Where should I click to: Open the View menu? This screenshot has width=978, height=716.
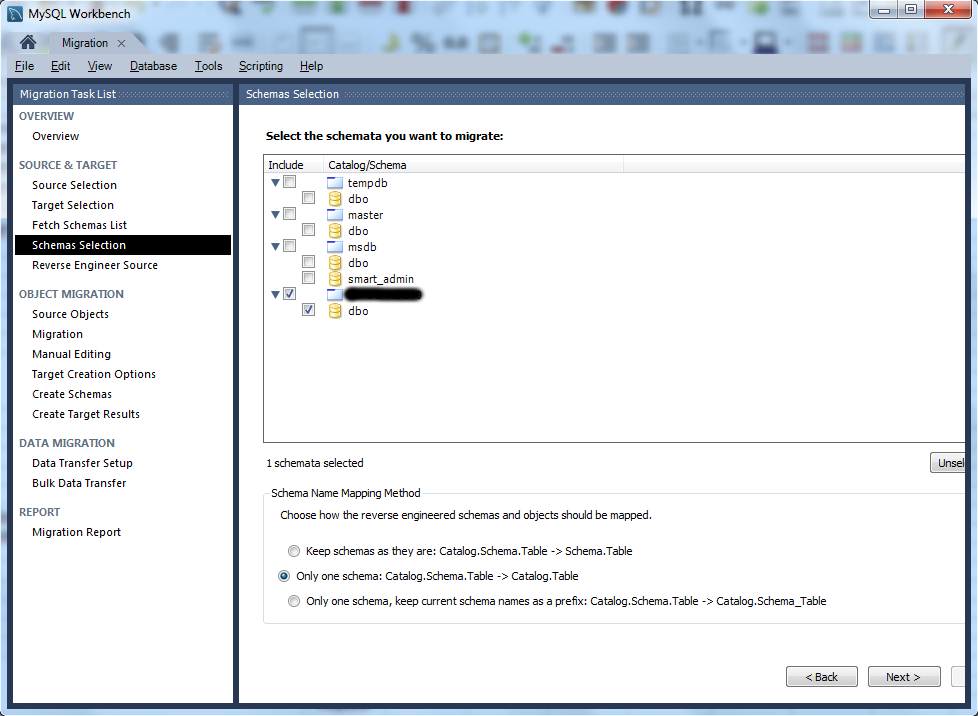click(100, 66)
